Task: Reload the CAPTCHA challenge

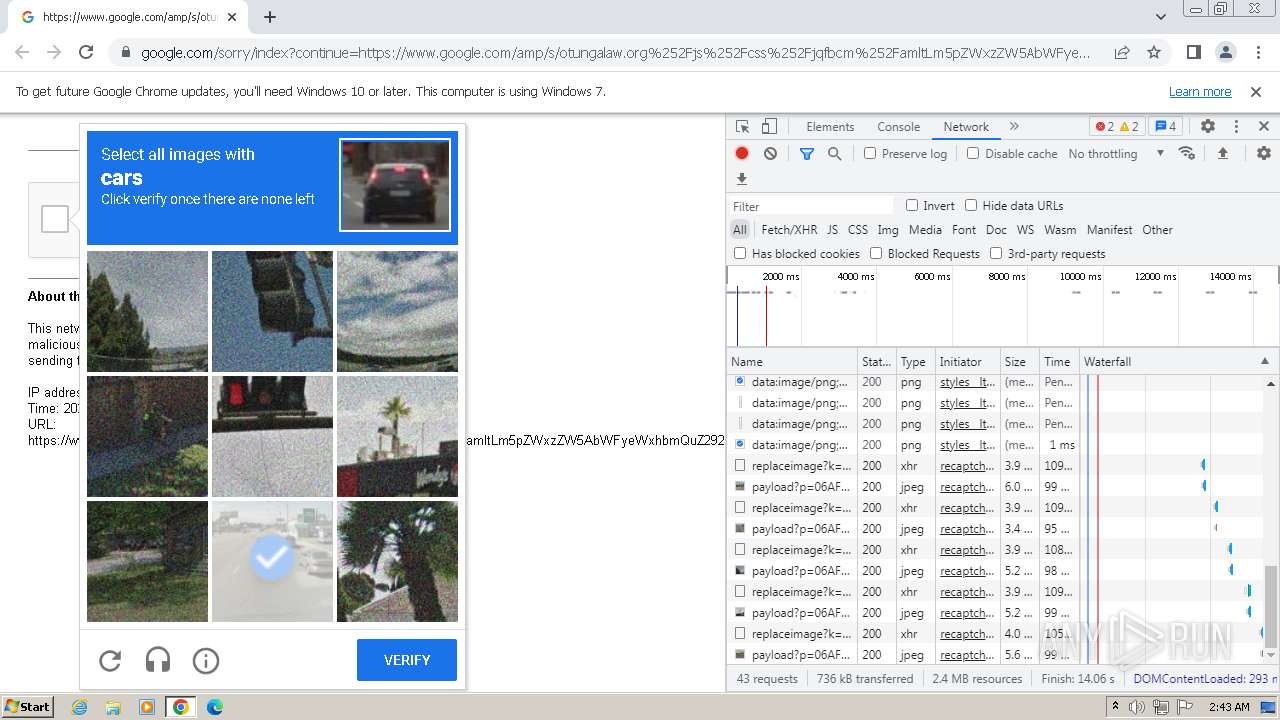Action: click(110, 660)
